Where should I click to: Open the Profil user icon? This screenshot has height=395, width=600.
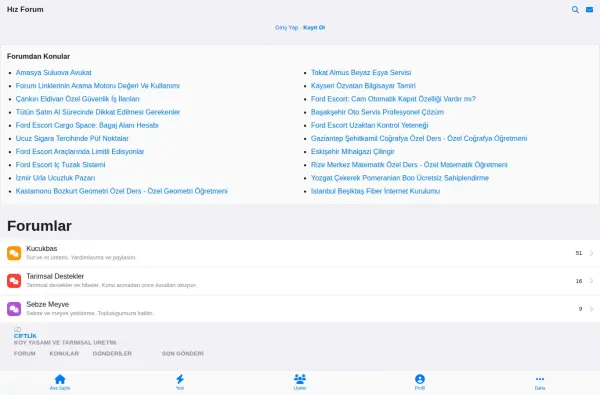pyautogui.click(x=420, y=379)
